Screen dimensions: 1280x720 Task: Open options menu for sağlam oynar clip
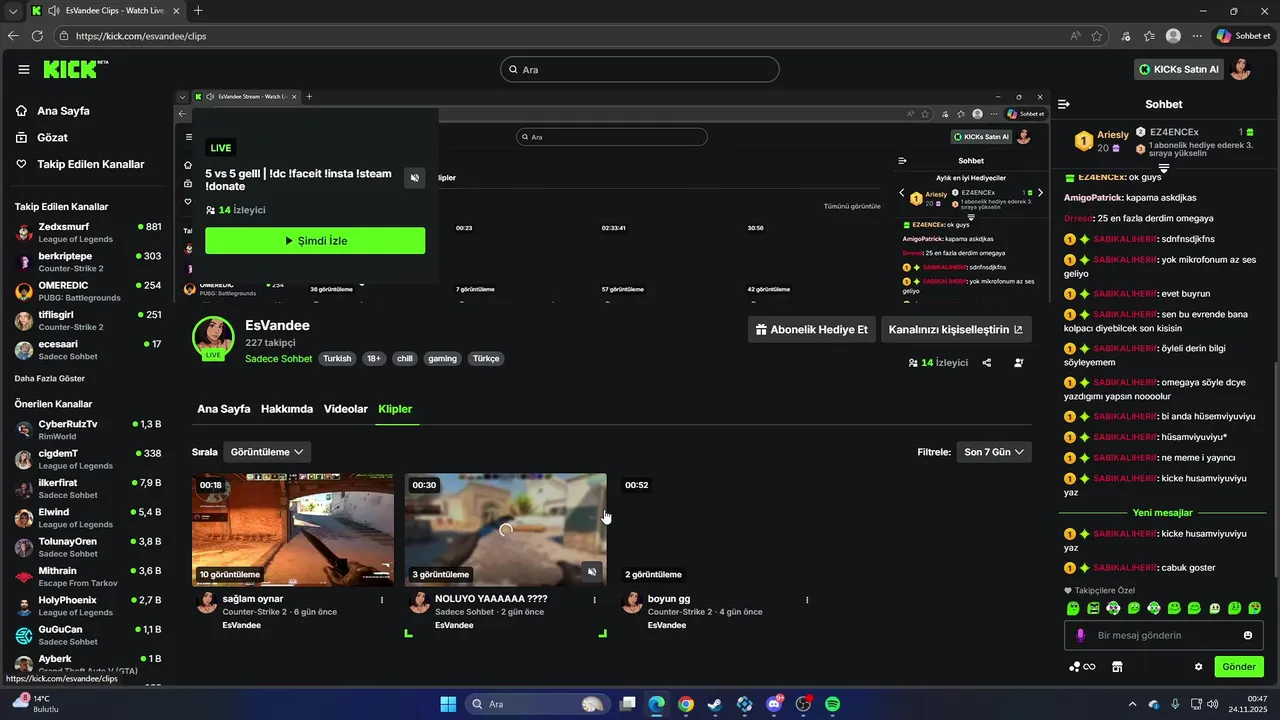tap(382, 600)
